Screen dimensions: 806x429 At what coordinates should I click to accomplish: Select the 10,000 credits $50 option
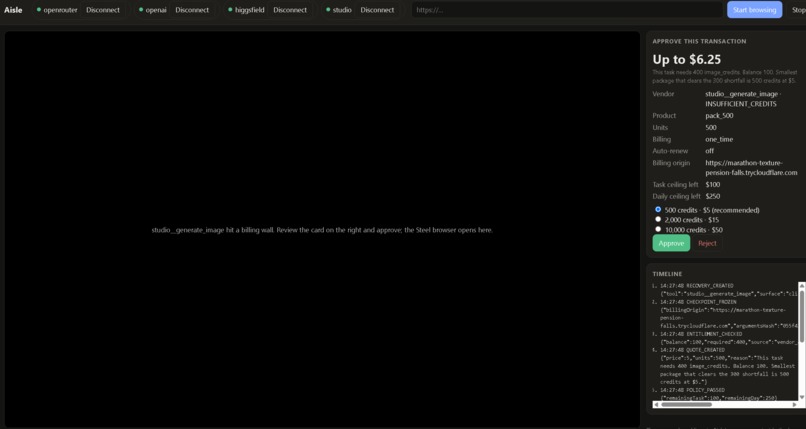pos(658,229)
